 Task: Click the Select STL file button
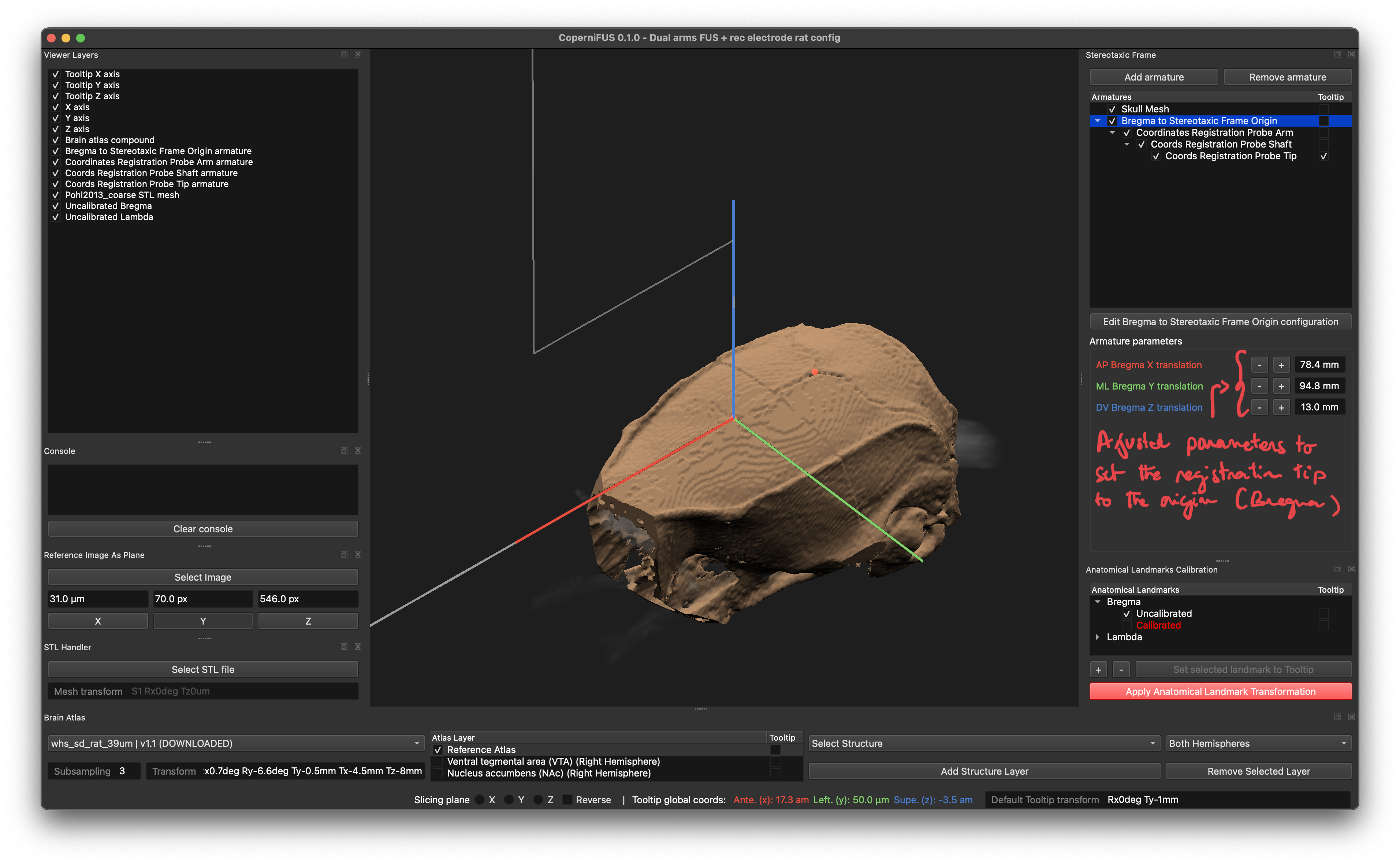pyautogui.click(x=203, y=669)
